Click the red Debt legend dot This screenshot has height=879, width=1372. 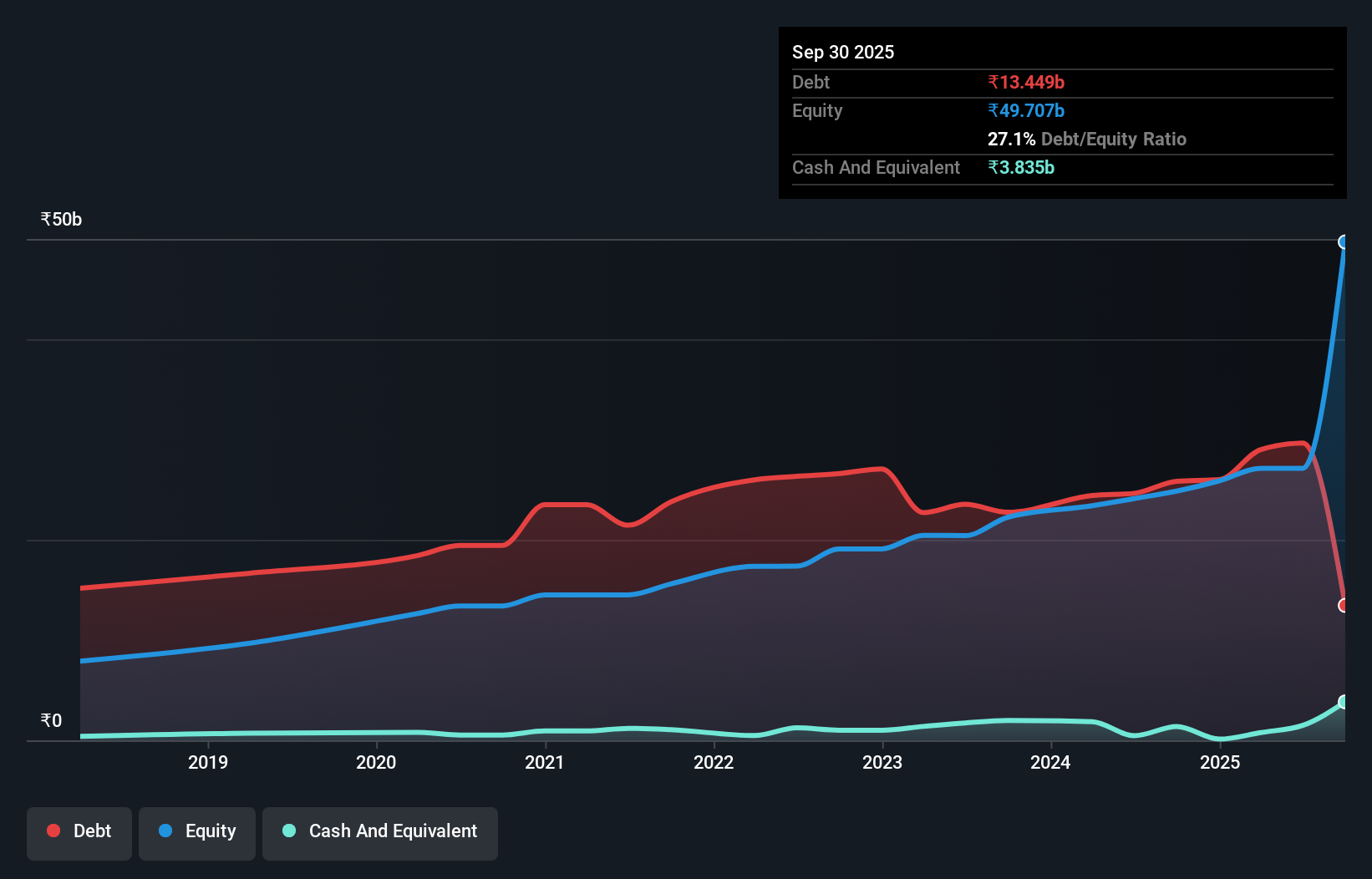[x=52, y=831]
